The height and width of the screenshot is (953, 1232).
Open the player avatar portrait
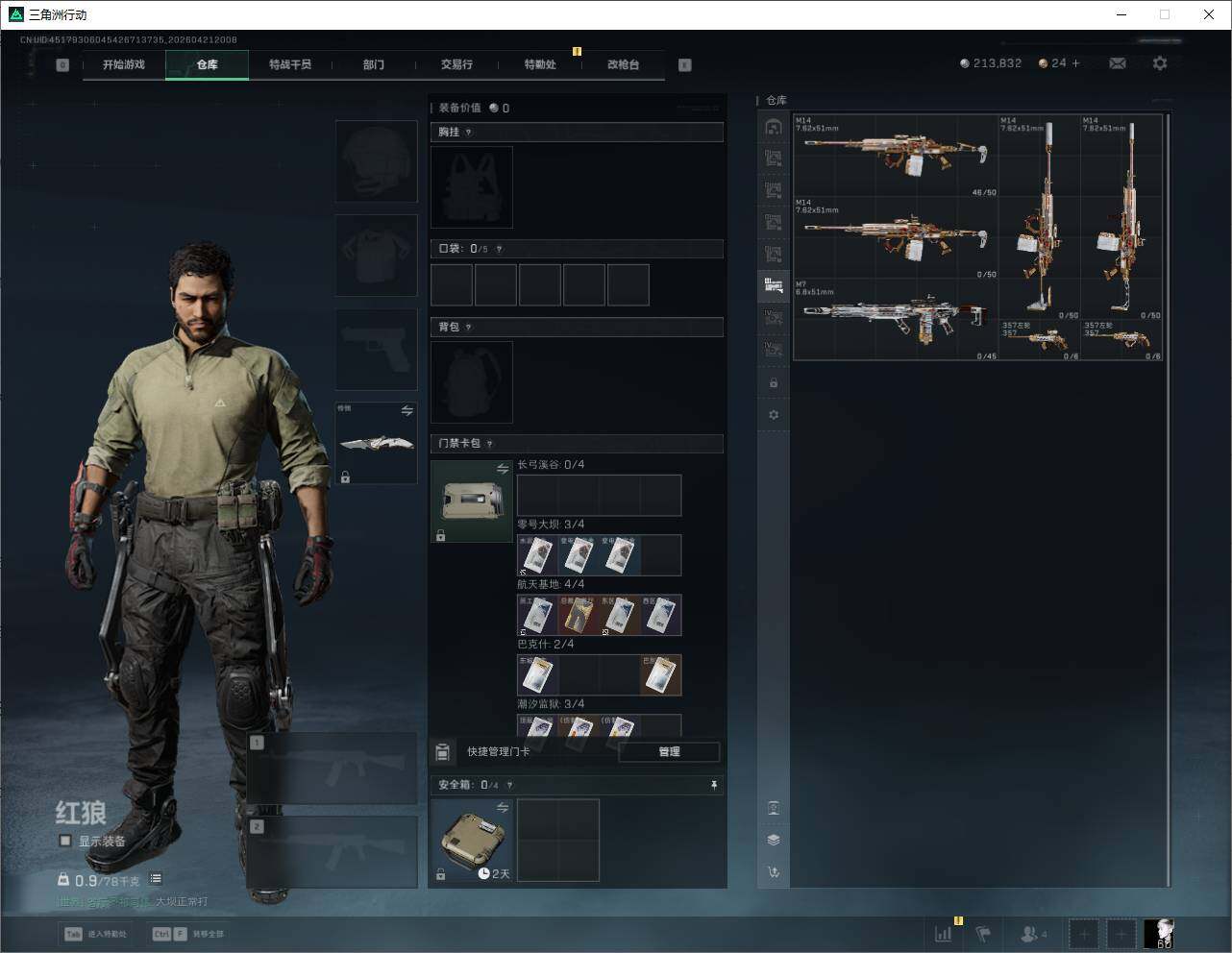(1159, 934)
